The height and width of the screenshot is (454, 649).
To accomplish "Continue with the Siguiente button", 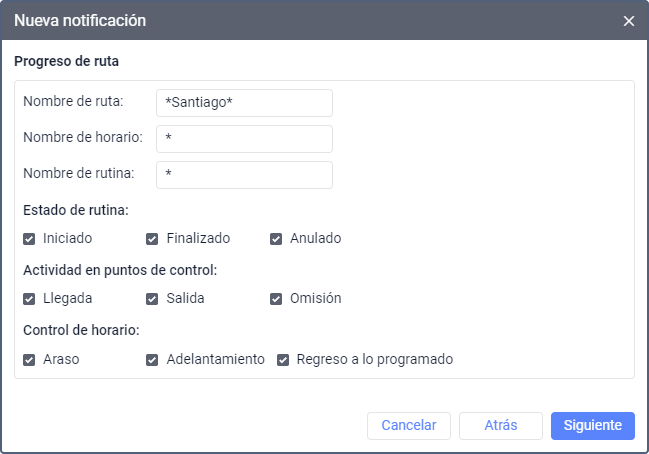I will (592, 425).
